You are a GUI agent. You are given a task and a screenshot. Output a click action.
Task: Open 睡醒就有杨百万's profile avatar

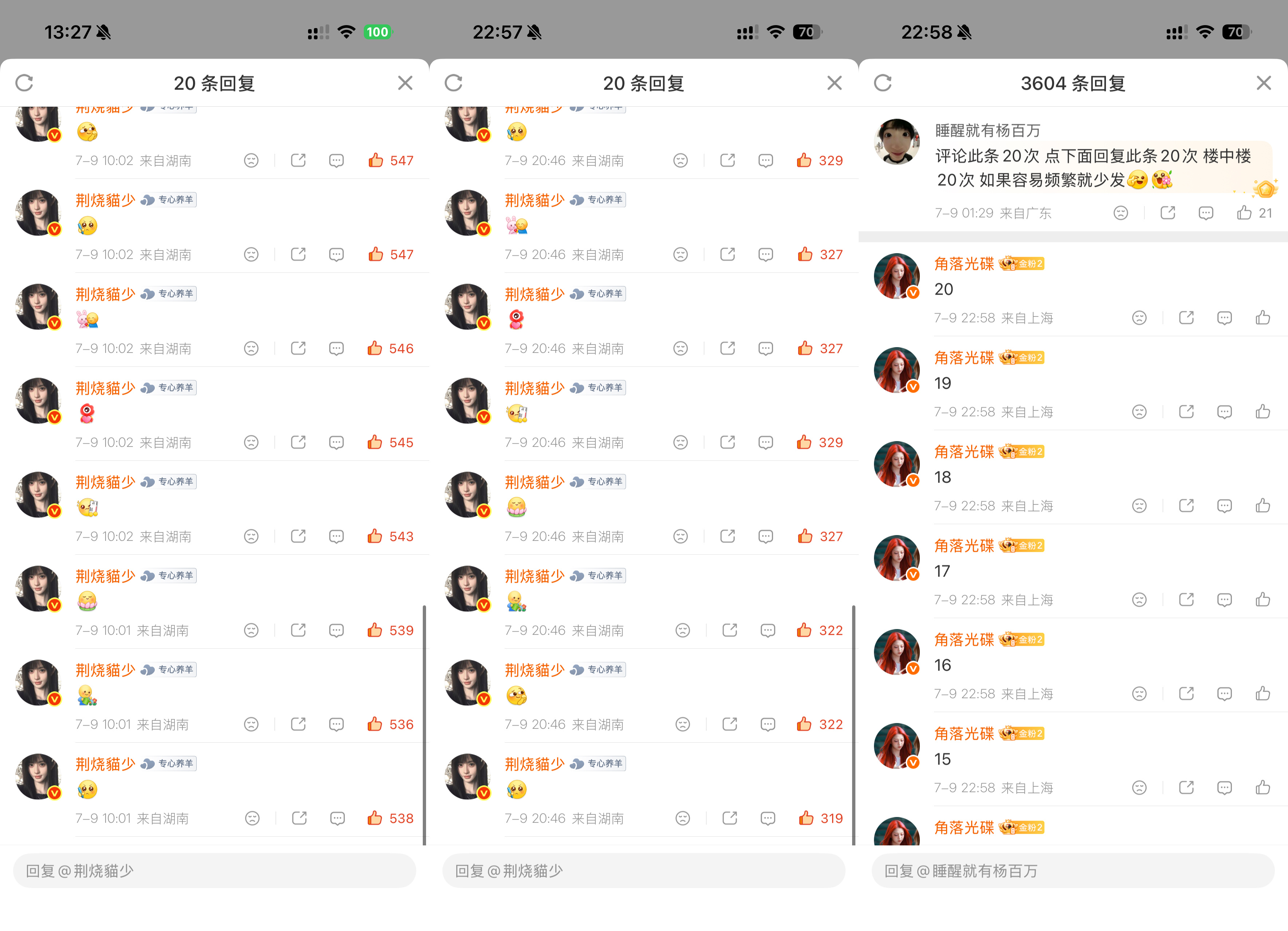897,141
